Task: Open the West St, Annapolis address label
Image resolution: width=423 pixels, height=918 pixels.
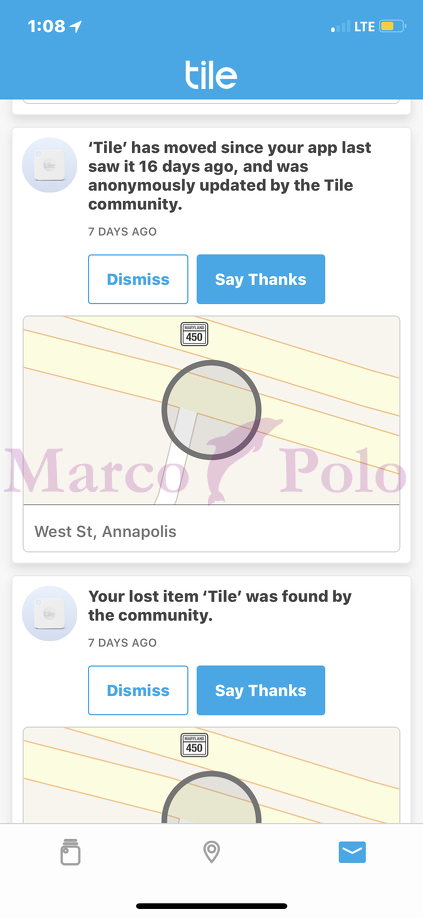Action: 105,532
